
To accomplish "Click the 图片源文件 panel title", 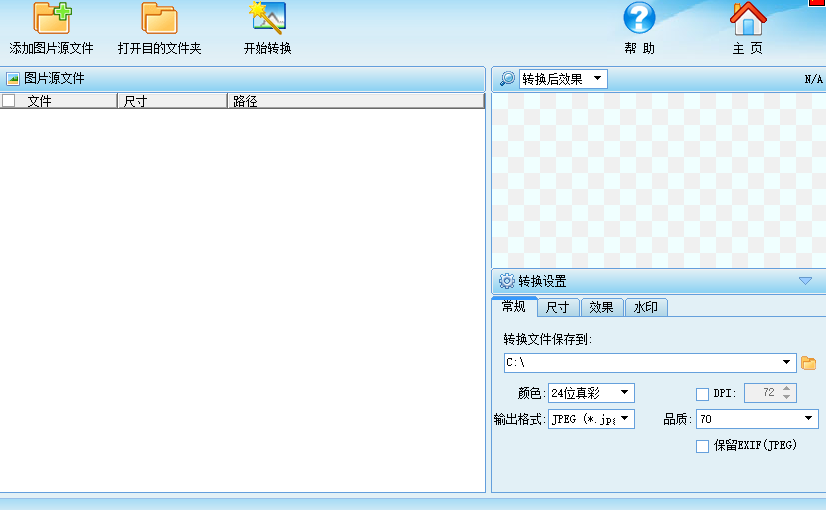I will coord(54,79).
